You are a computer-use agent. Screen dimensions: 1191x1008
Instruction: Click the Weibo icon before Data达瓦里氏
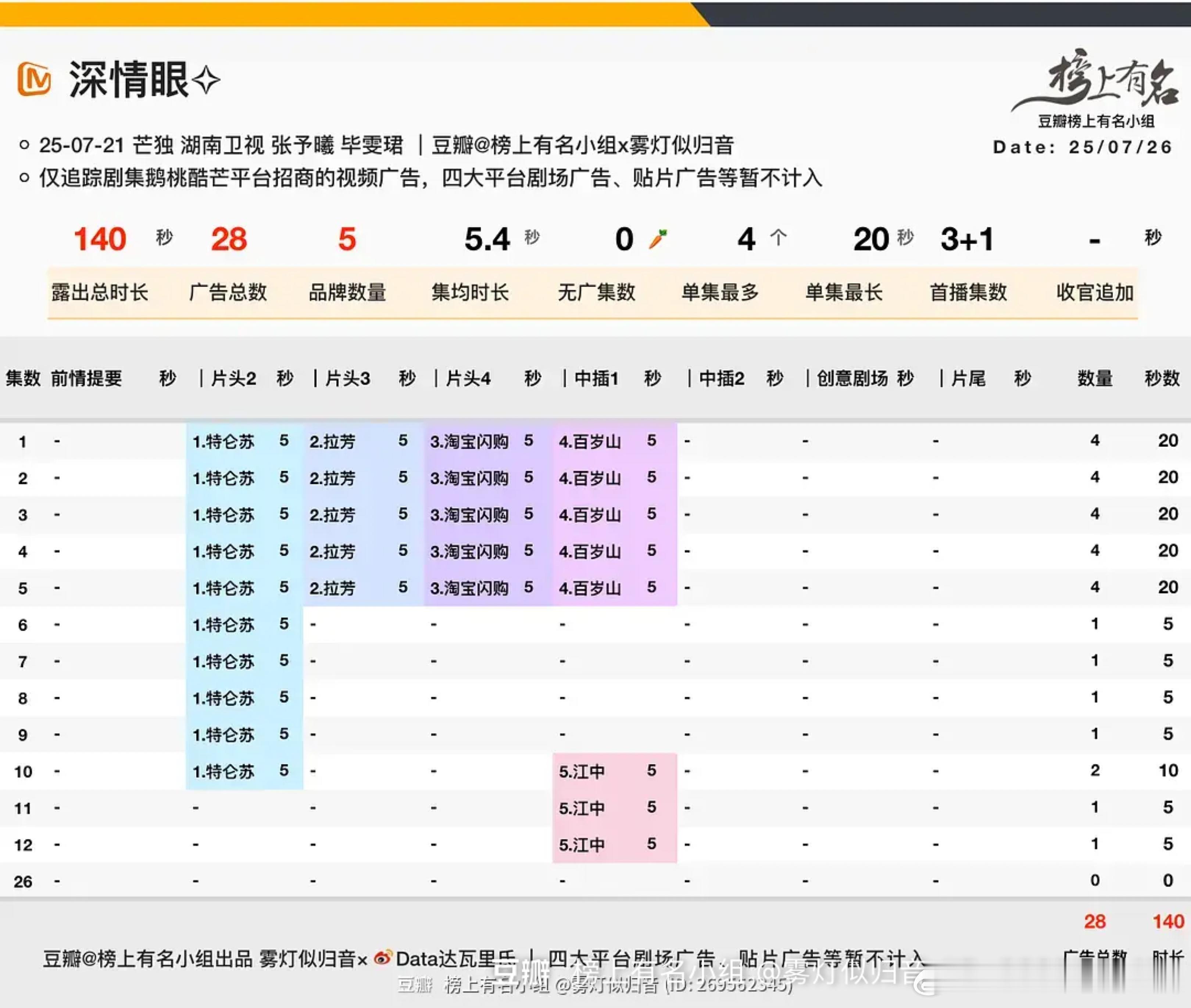pos(383,958)
